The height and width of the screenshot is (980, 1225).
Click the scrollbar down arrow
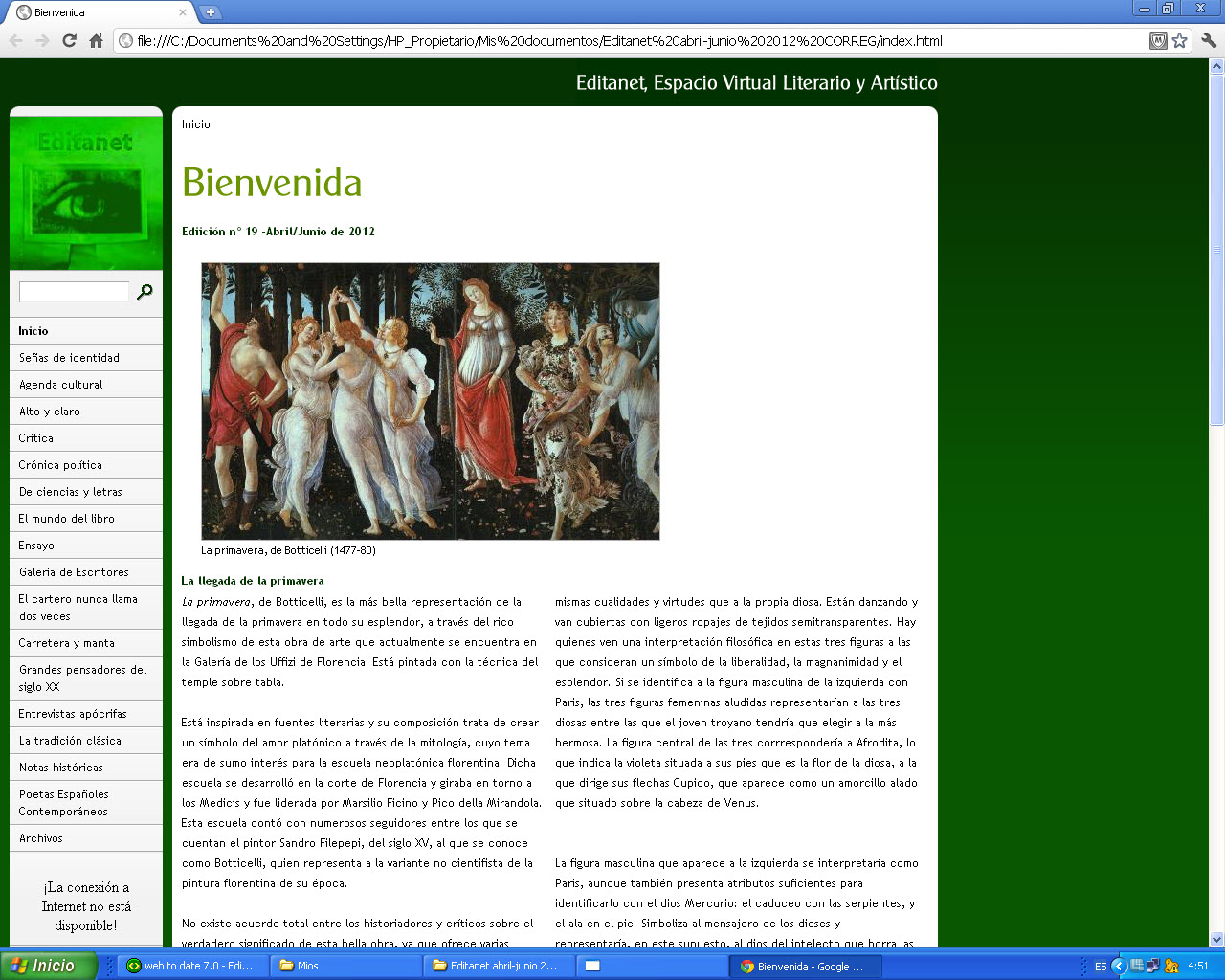[x=1216, y=939]
